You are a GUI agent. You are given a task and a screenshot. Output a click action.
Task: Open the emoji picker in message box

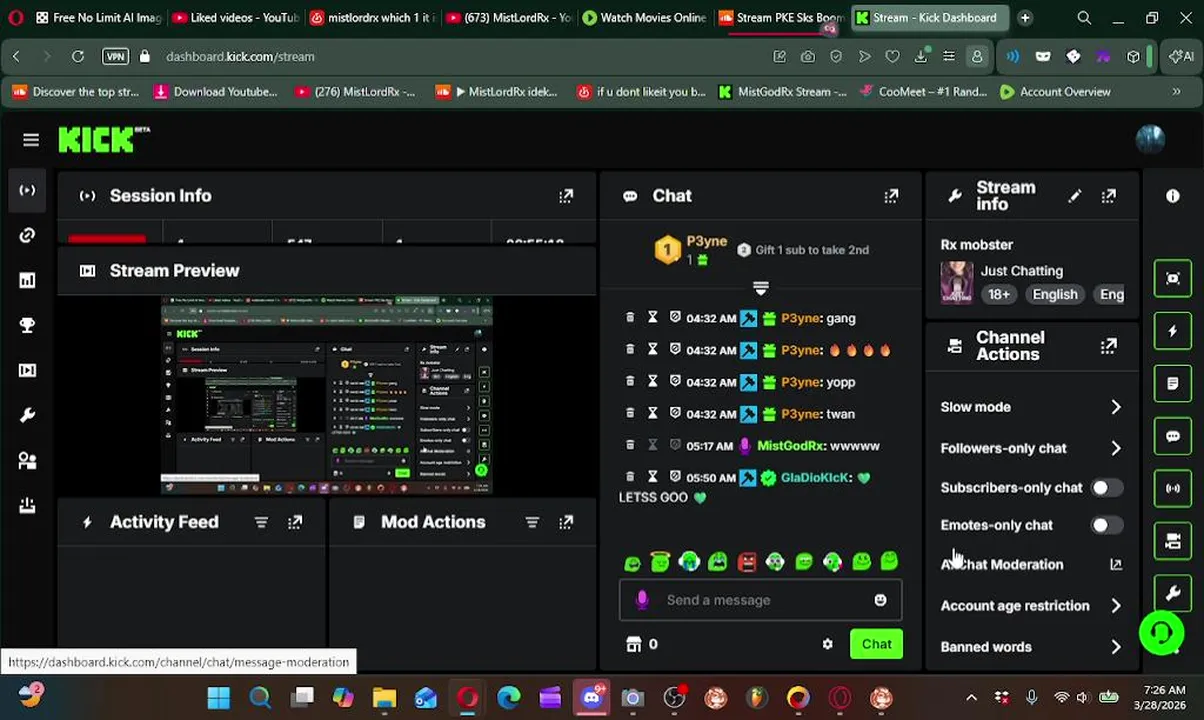coord(880,600)
